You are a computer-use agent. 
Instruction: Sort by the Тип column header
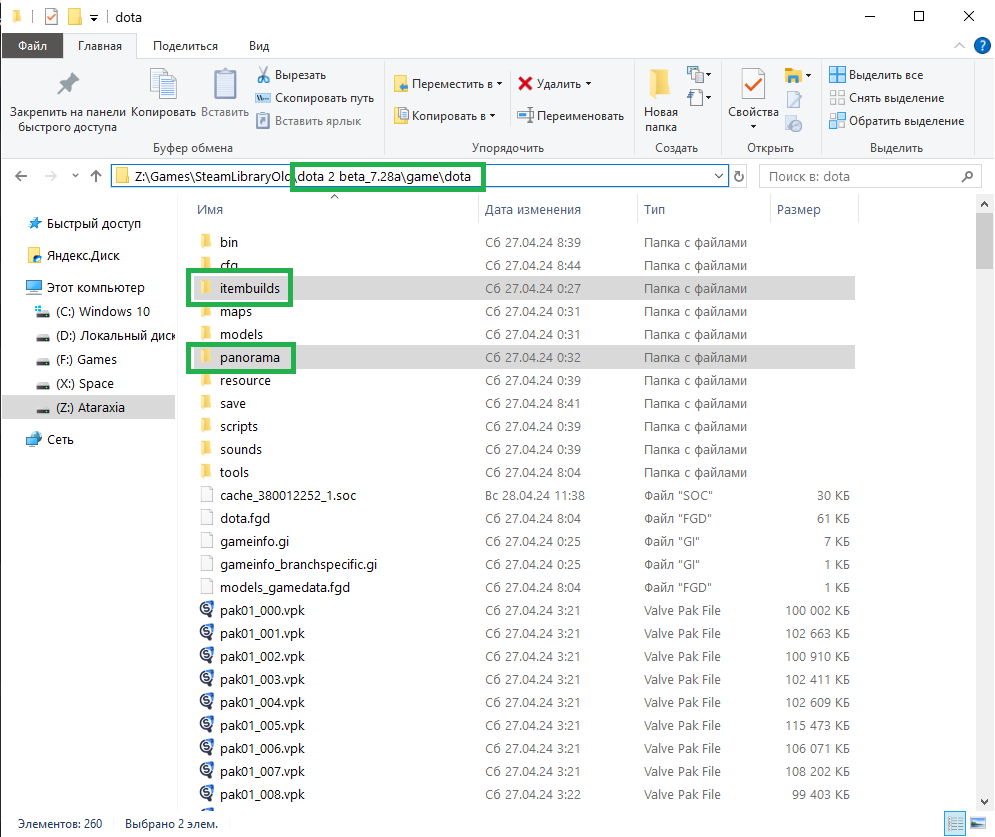tap(654, 209)
